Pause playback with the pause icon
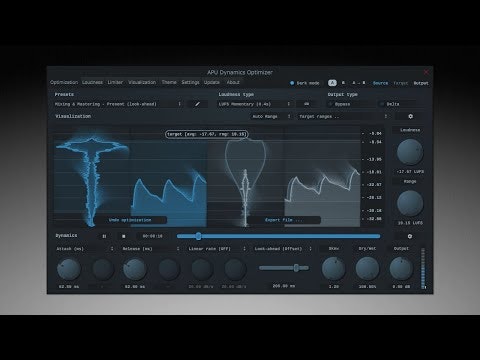Image resolution: width=480 pixels, height=360 pixels. click(104, 236)
